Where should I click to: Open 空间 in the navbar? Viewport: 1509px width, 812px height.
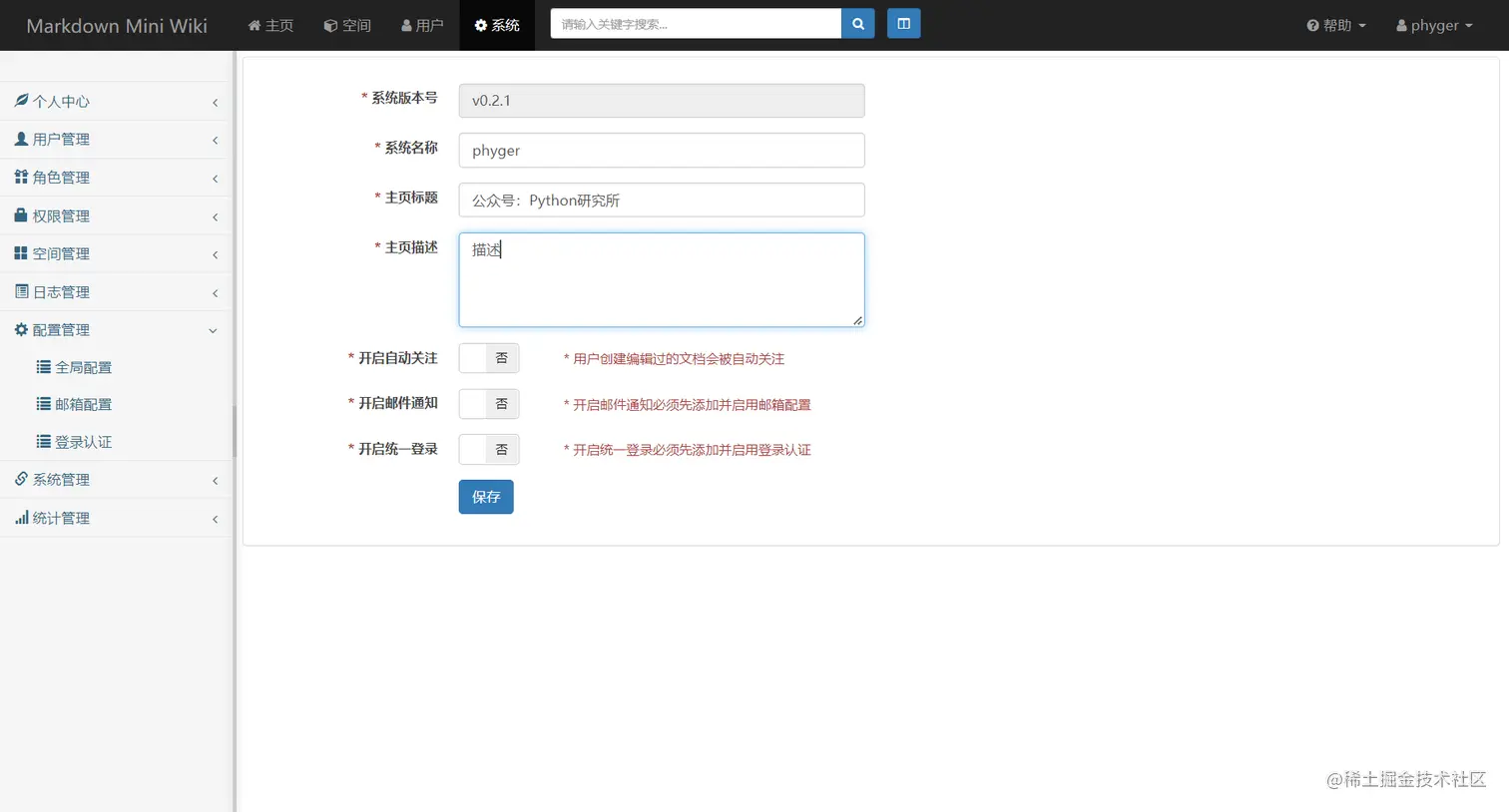347,25
